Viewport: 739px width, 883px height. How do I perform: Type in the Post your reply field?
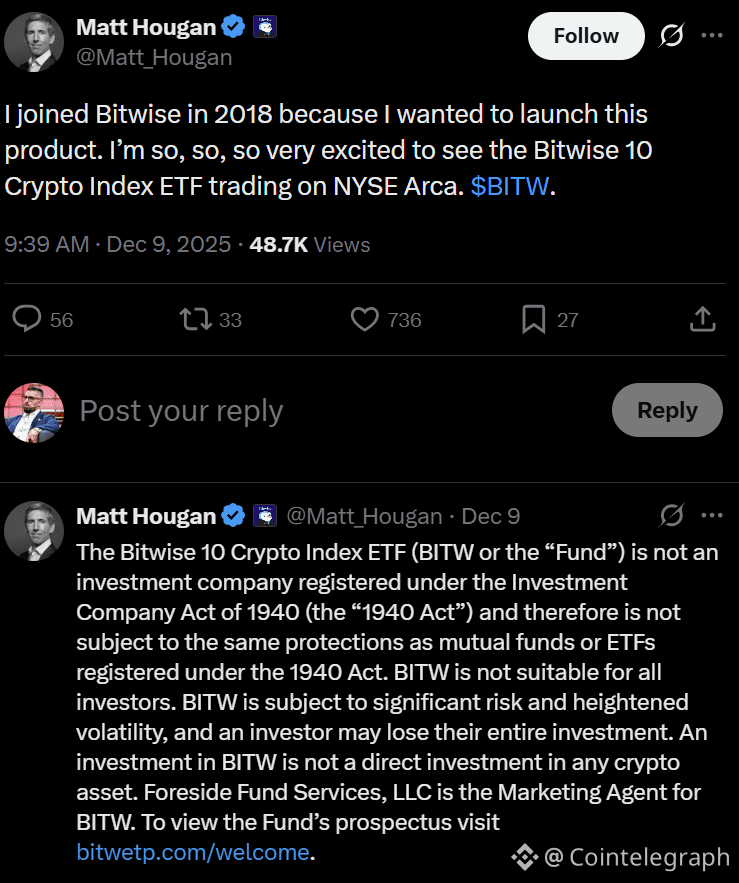pyautogui.click(x=300, y=411)
